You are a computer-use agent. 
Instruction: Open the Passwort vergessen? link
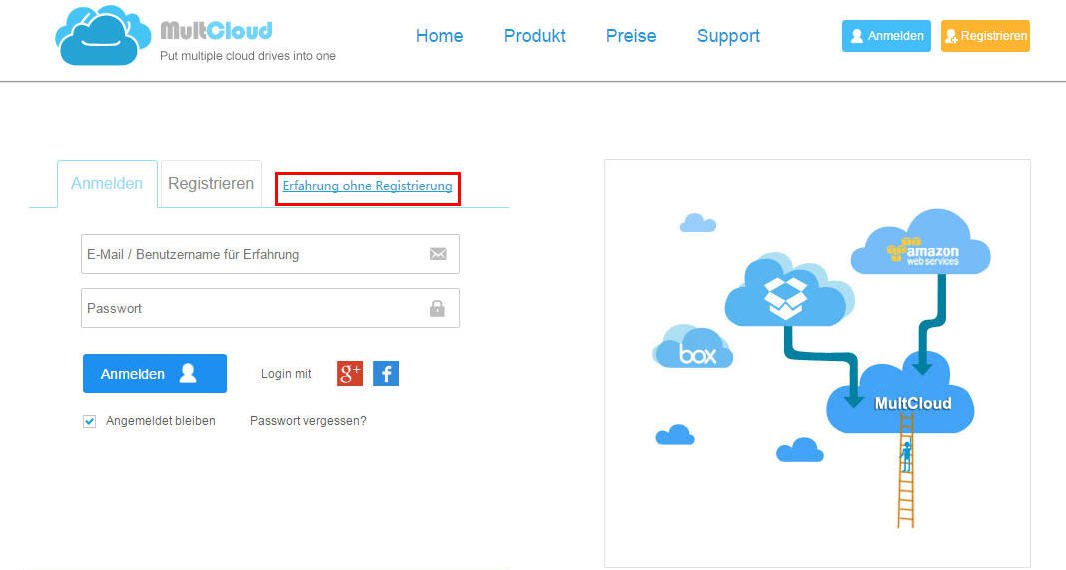pyautogui.click(x=308, y=421)
